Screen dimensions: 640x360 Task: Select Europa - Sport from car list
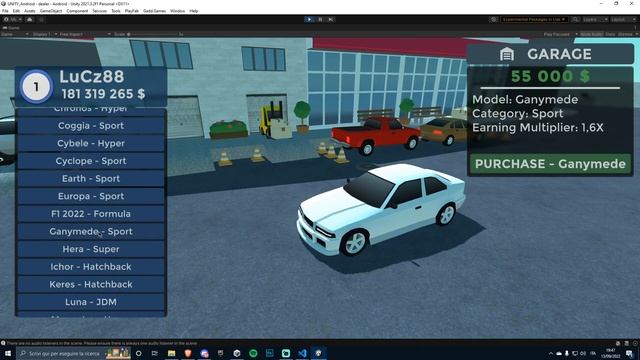click(x=91, y=196)
